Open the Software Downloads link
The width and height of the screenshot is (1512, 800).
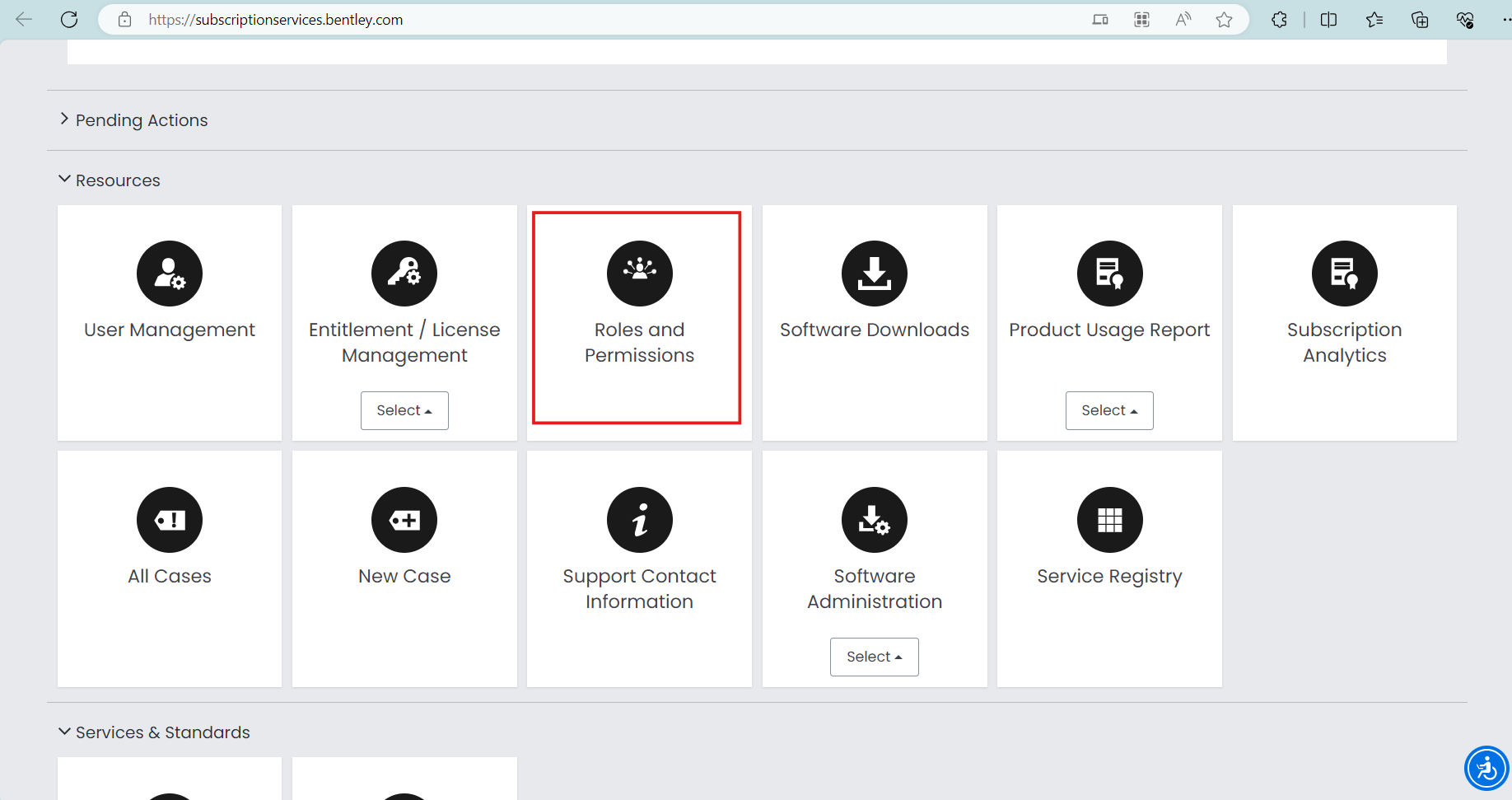click(875, 330)
